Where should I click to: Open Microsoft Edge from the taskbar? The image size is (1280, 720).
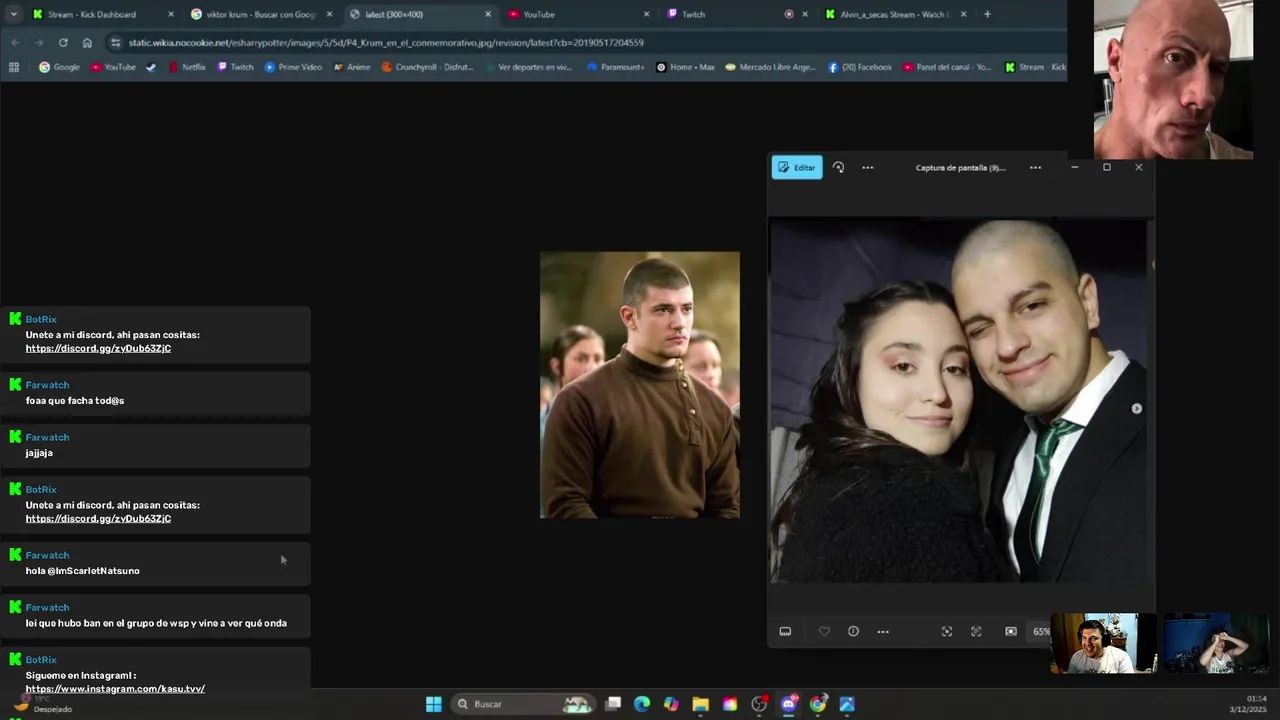coord(642,704)
